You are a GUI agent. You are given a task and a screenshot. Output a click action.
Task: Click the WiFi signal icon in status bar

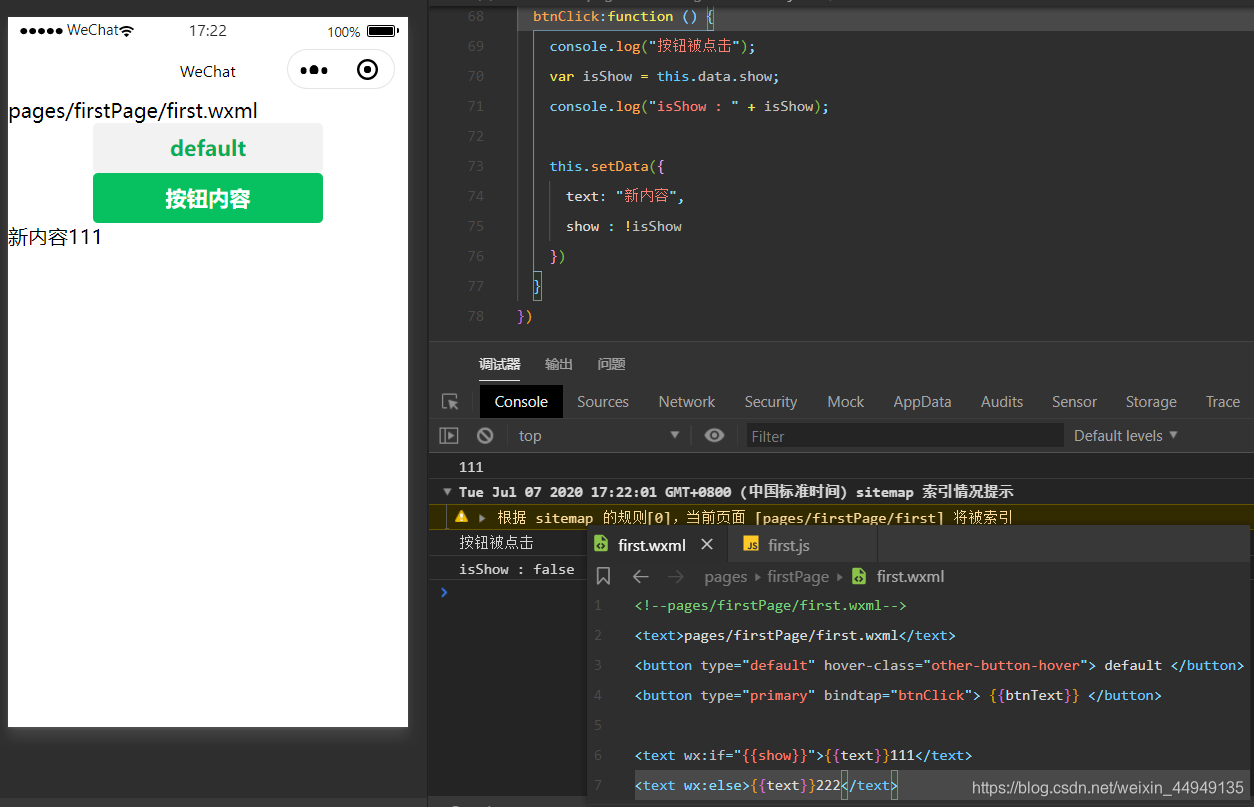click(x=127, y=30)
